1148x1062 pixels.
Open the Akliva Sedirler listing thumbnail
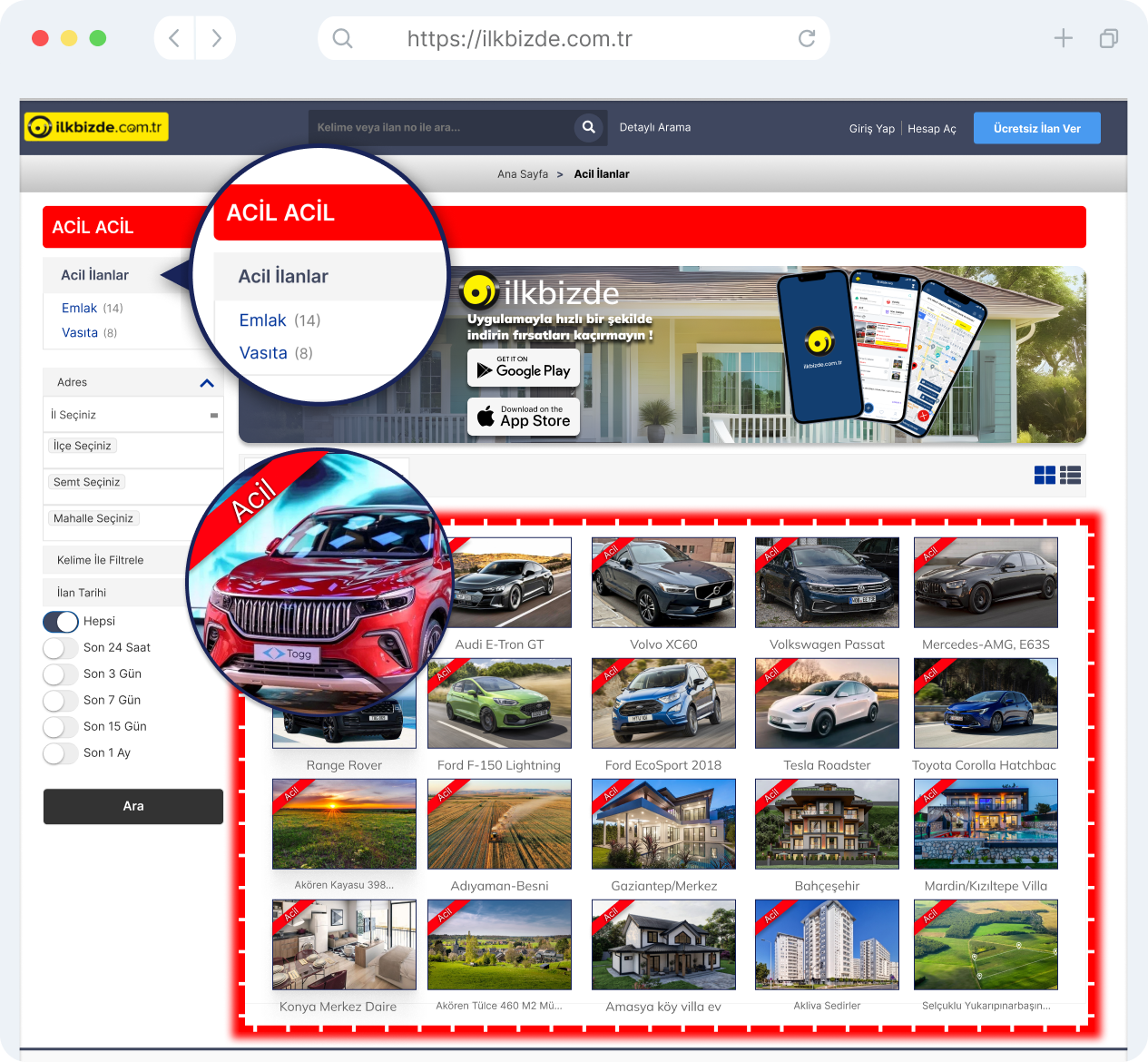827,945
